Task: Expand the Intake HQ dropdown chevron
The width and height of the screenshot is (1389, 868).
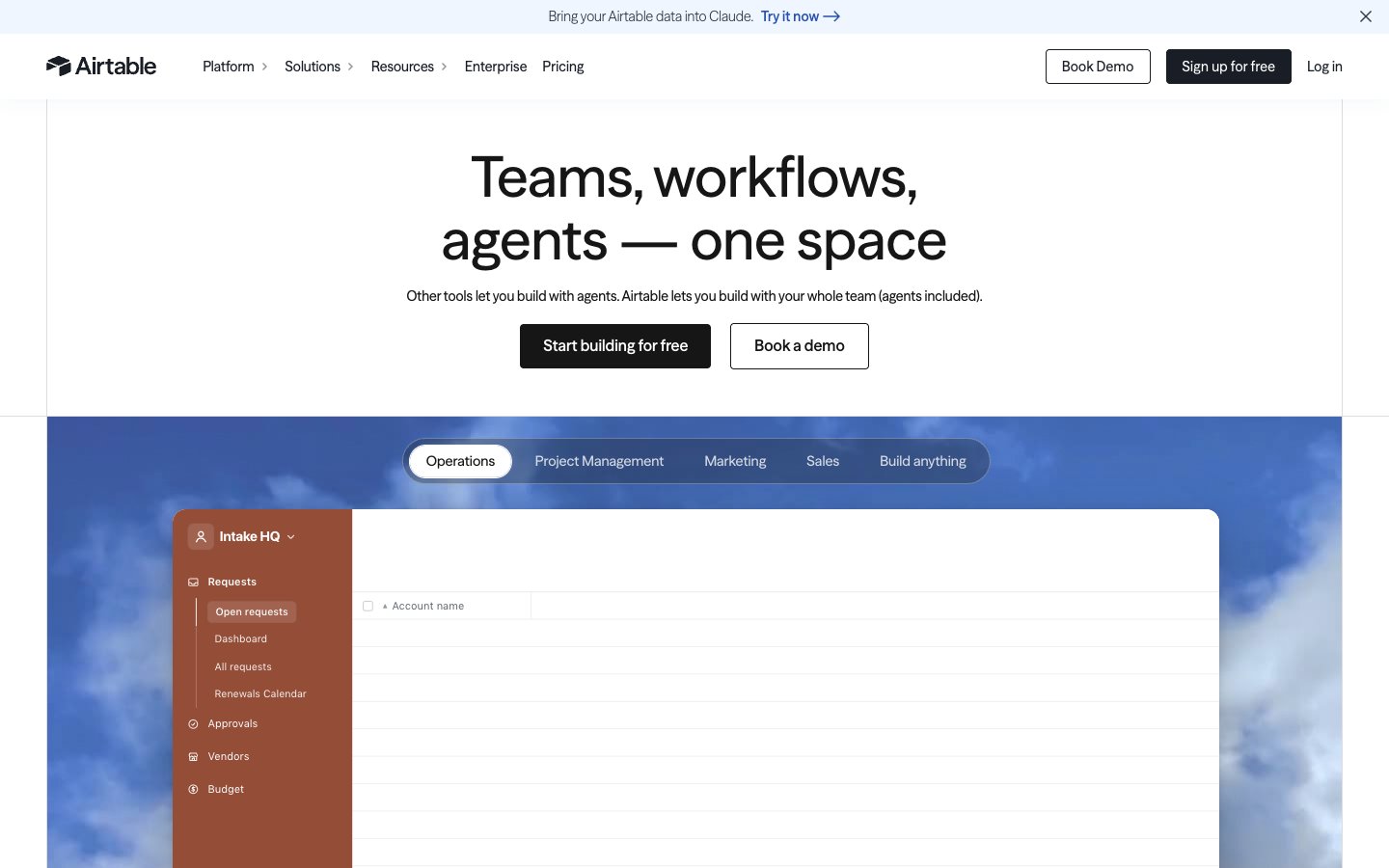Action: coord(291,537)
